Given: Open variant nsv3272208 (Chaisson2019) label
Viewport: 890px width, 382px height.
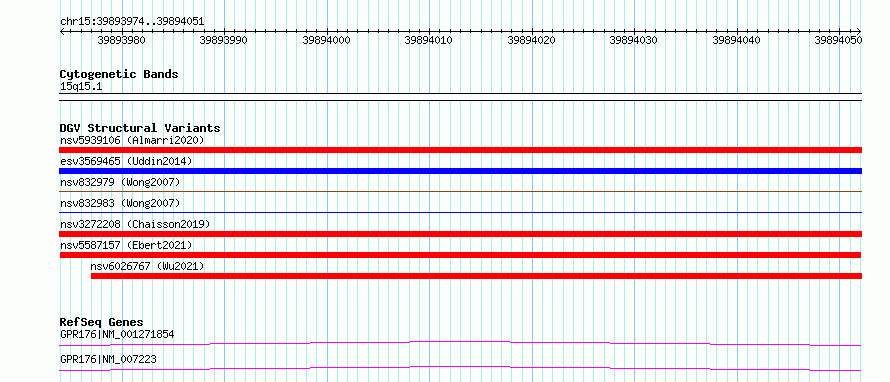Looking at the screenshot, I should [x=135, y=224].
